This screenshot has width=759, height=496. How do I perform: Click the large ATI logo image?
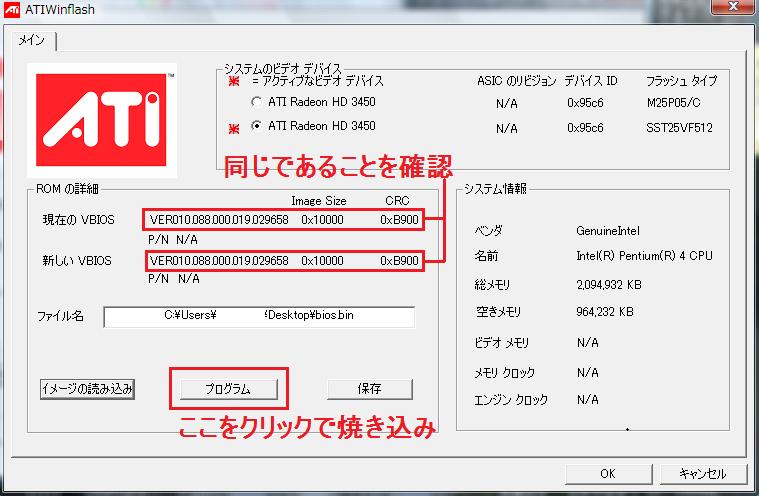(101, 120)
